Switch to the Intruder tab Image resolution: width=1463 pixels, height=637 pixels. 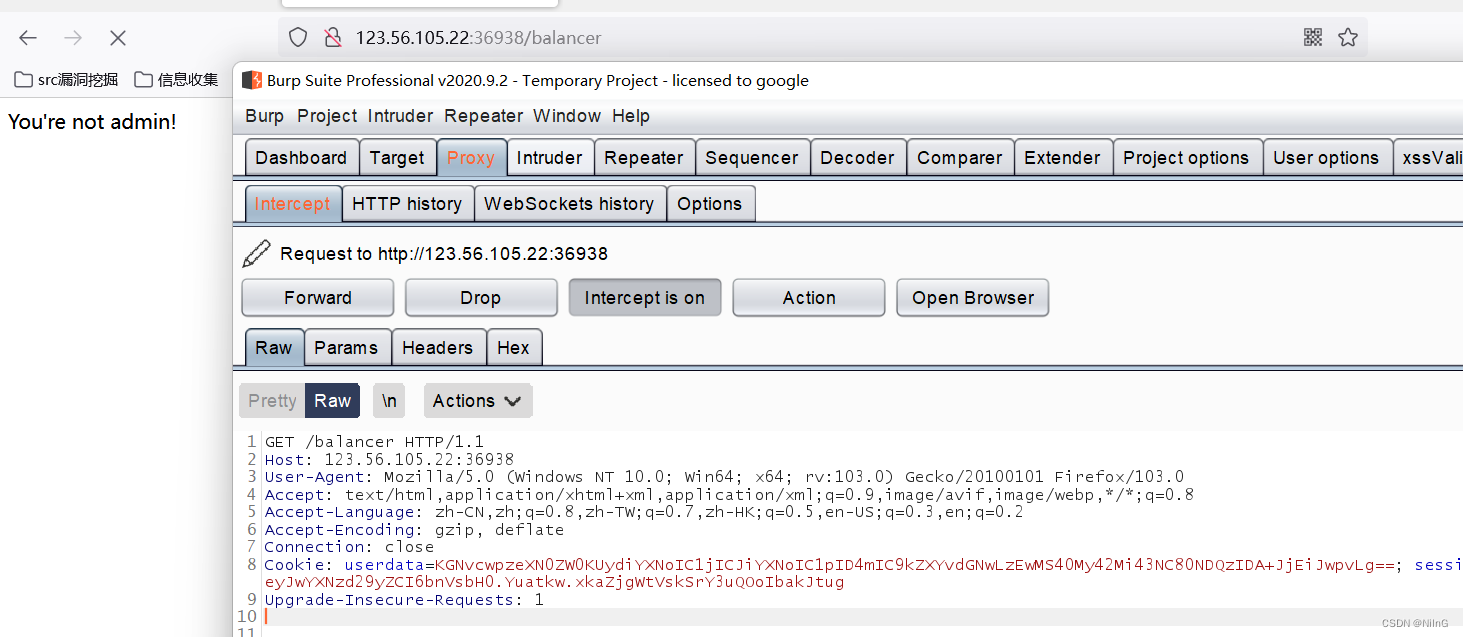[x=549, y=158]
